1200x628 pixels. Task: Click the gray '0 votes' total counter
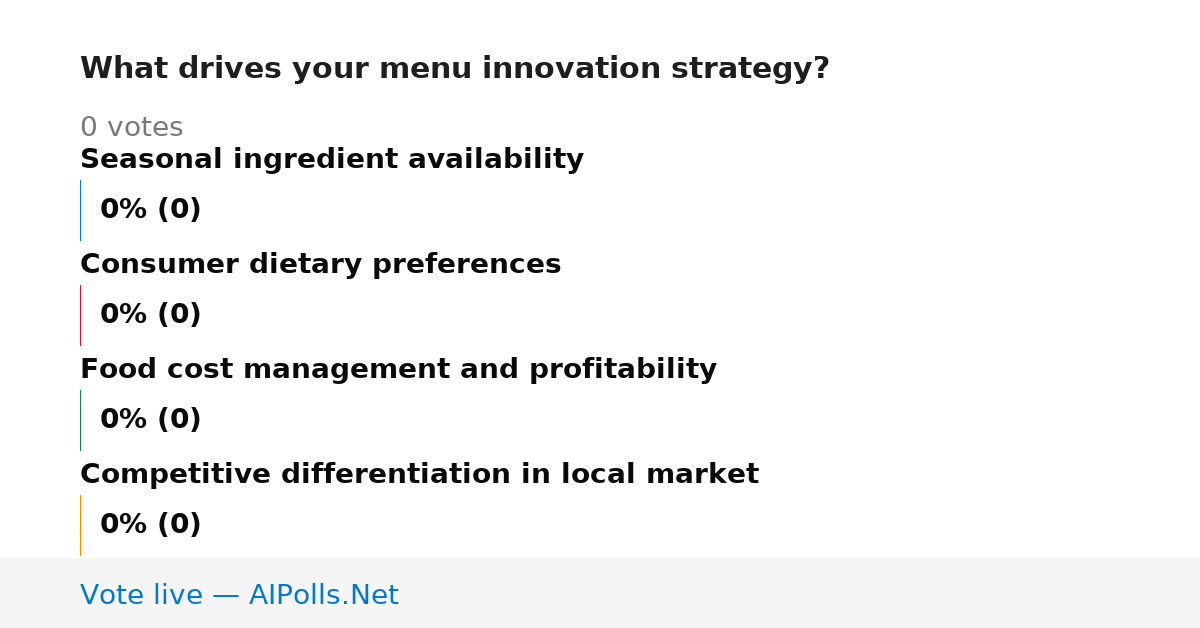pyautogui.click(x=131, y=128)
